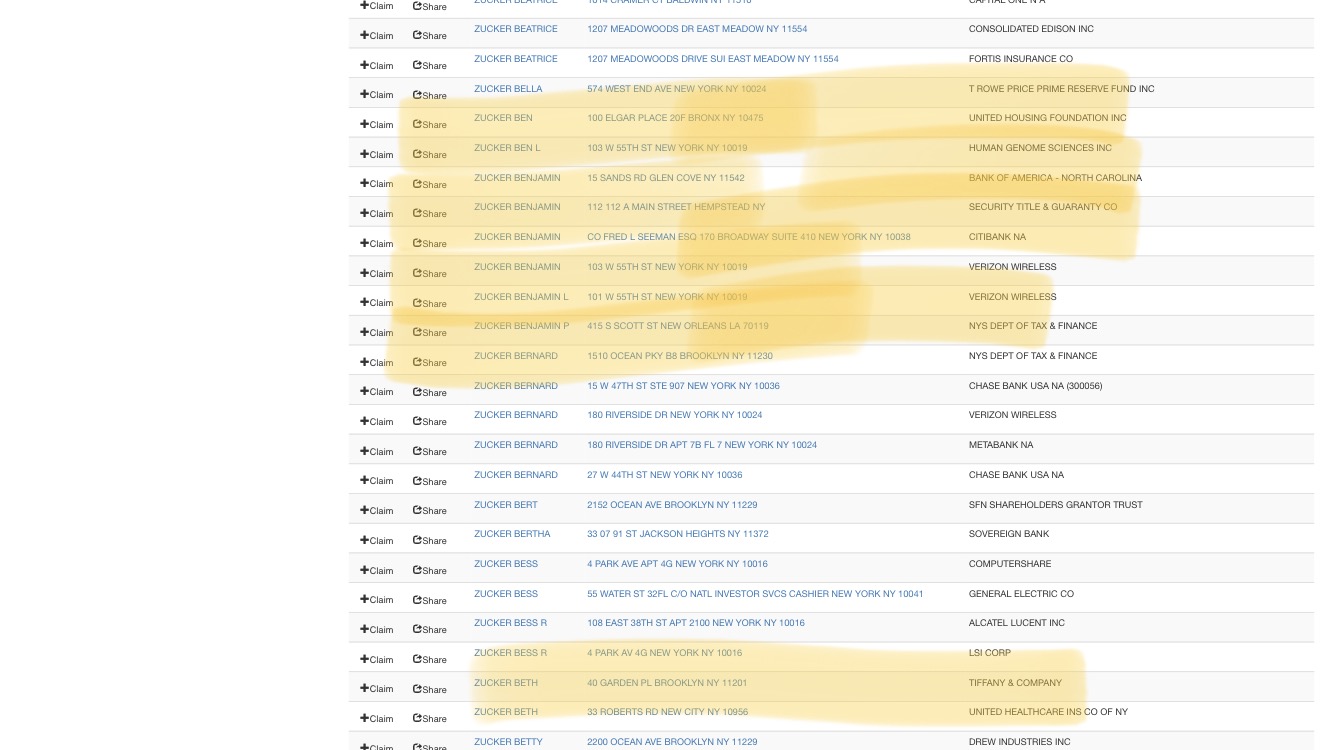The height and width of the screenshot is (750, 1334).
Task: Share the ZUCKER BERT record
Action: (430, 510)
